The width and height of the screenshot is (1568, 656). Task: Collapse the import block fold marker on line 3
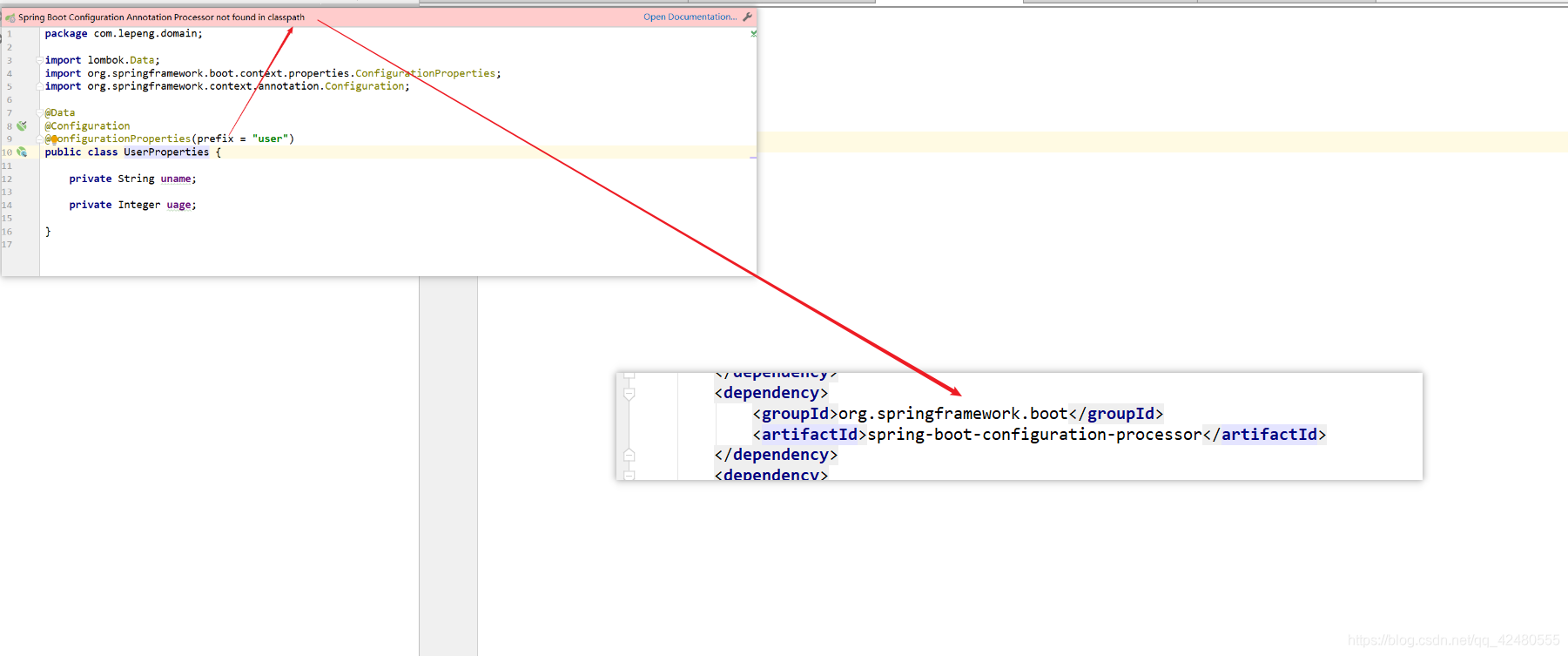point(40,60)
